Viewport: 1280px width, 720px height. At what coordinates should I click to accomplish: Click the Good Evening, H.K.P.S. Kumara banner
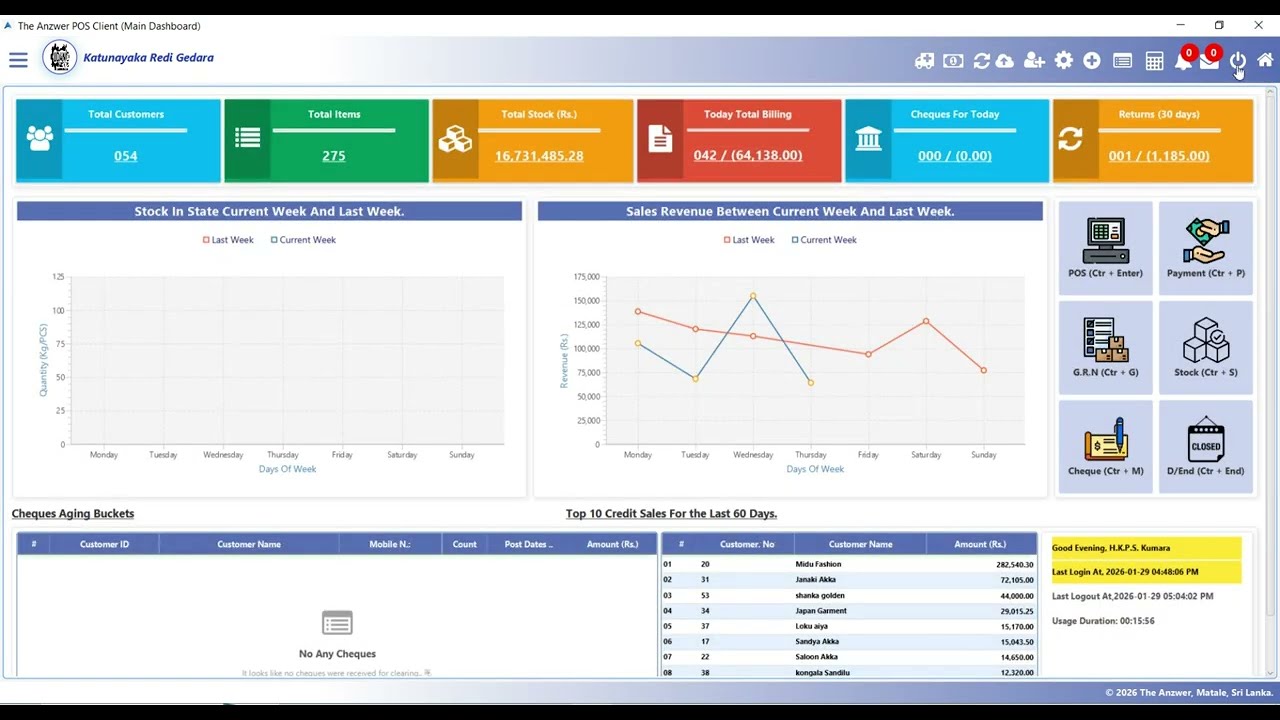(x=1146, y=548)
